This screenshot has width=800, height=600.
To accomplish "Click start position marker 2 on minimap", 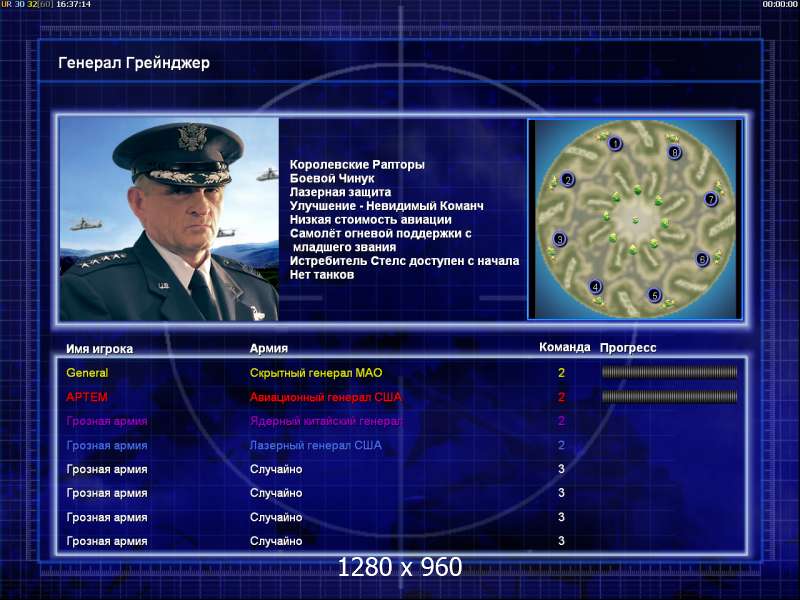I will 567,180.
